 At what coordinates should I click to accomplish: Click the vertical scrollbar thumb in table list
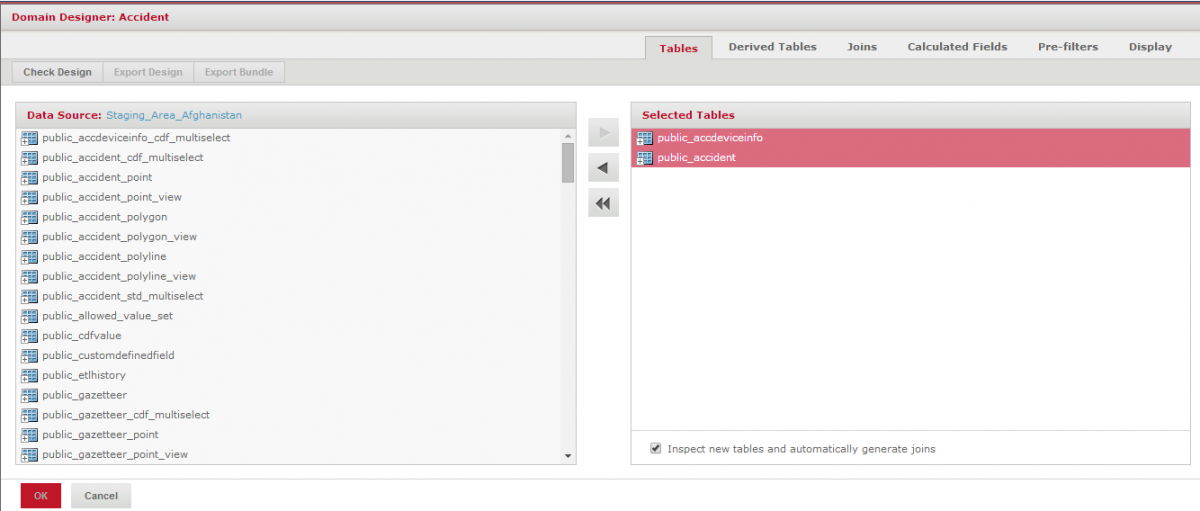(568, 163)
